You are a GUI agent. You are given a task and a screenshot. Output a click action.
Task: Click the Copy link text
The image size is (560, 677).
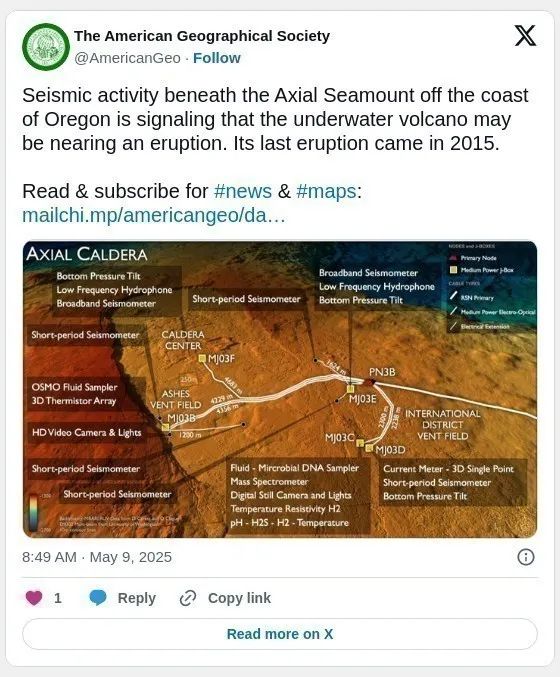coord(239,598)
